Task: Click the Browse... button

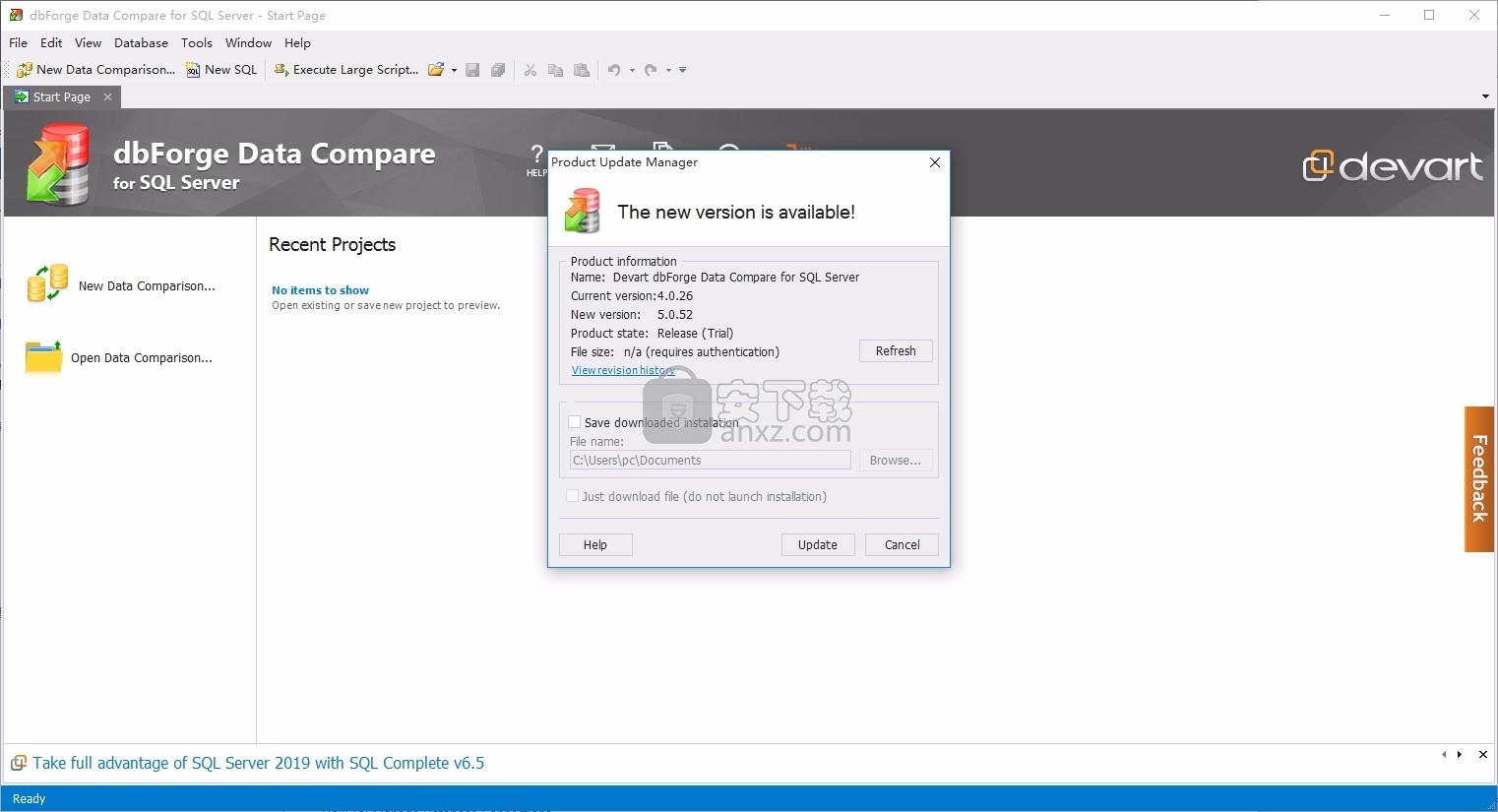Action: pos(896,461)
